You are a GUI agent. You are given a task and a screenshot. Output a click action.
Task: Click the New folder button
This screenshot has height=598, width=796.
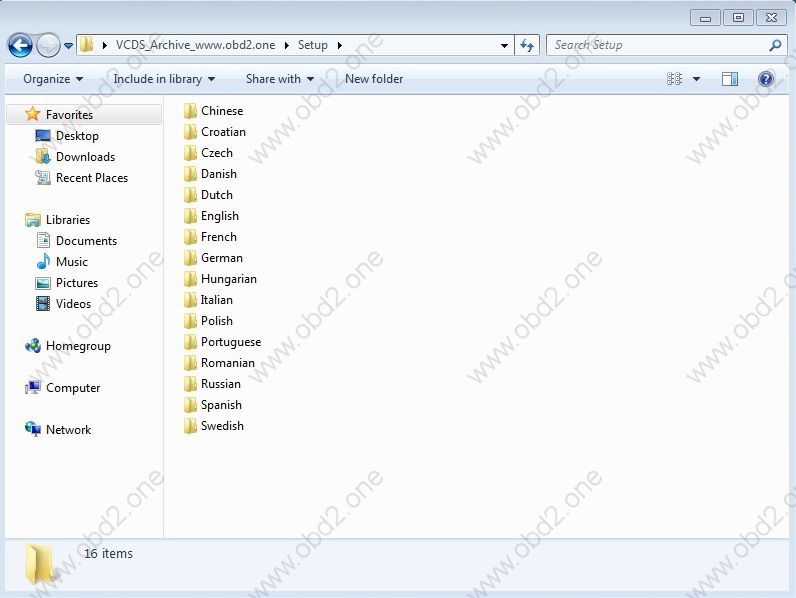(x=374, y=79)
